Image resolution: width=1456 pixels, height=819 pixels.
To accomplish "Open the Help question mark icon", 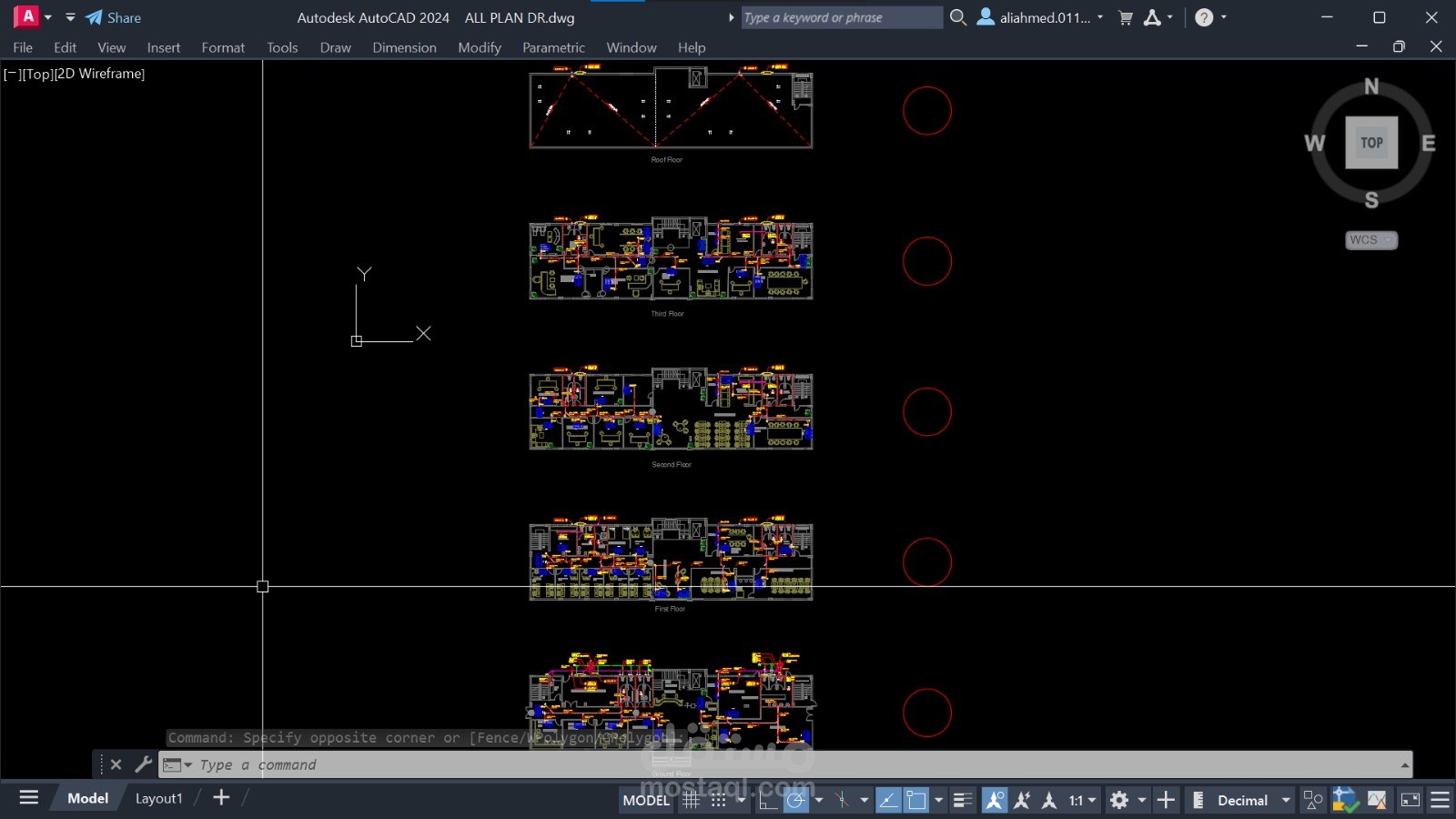I will [x=1204, y=17].
